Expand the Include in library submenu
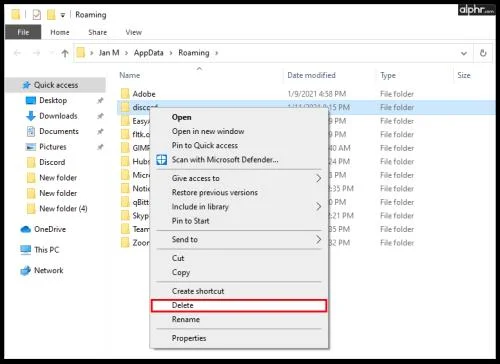Image resolution: width=500 pixels, height=364 pixels. point(239,207)
